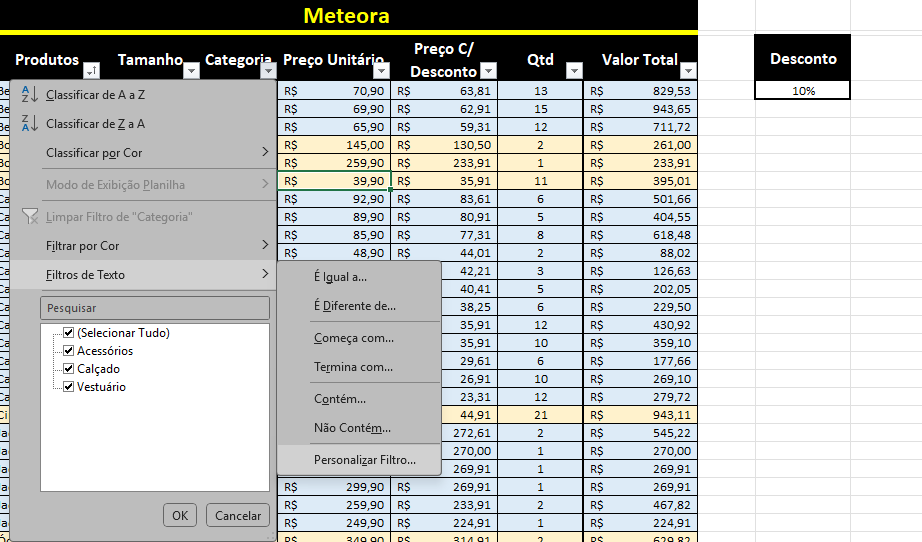The width and height of the screenshot is (922, 542).
Task: Select the Valor Total cell 943,65
Action: (x=640, y=109)
